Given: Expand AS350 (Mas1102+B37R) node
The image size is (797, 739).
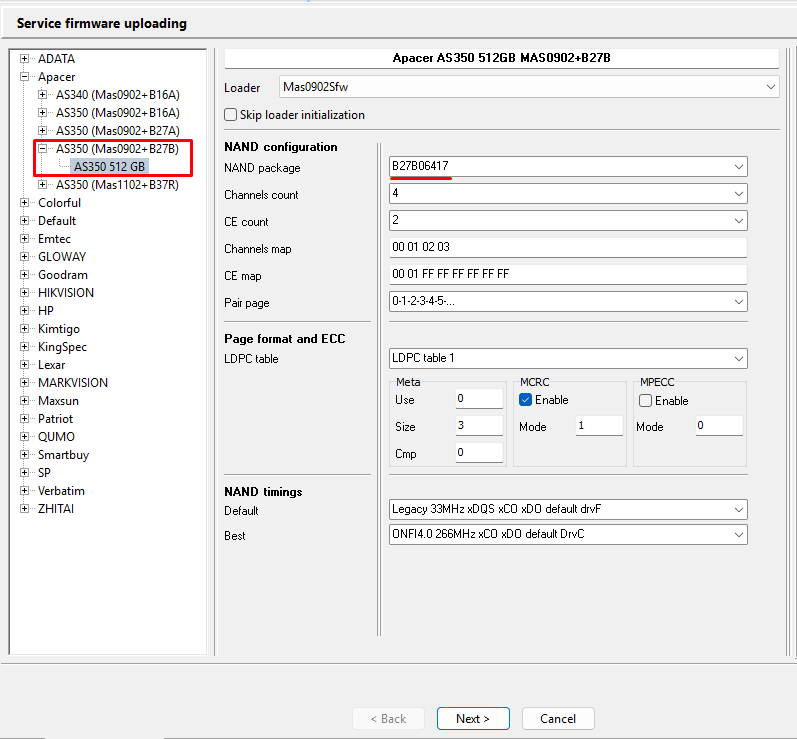Looking at the screenshot, I should 42,184.
